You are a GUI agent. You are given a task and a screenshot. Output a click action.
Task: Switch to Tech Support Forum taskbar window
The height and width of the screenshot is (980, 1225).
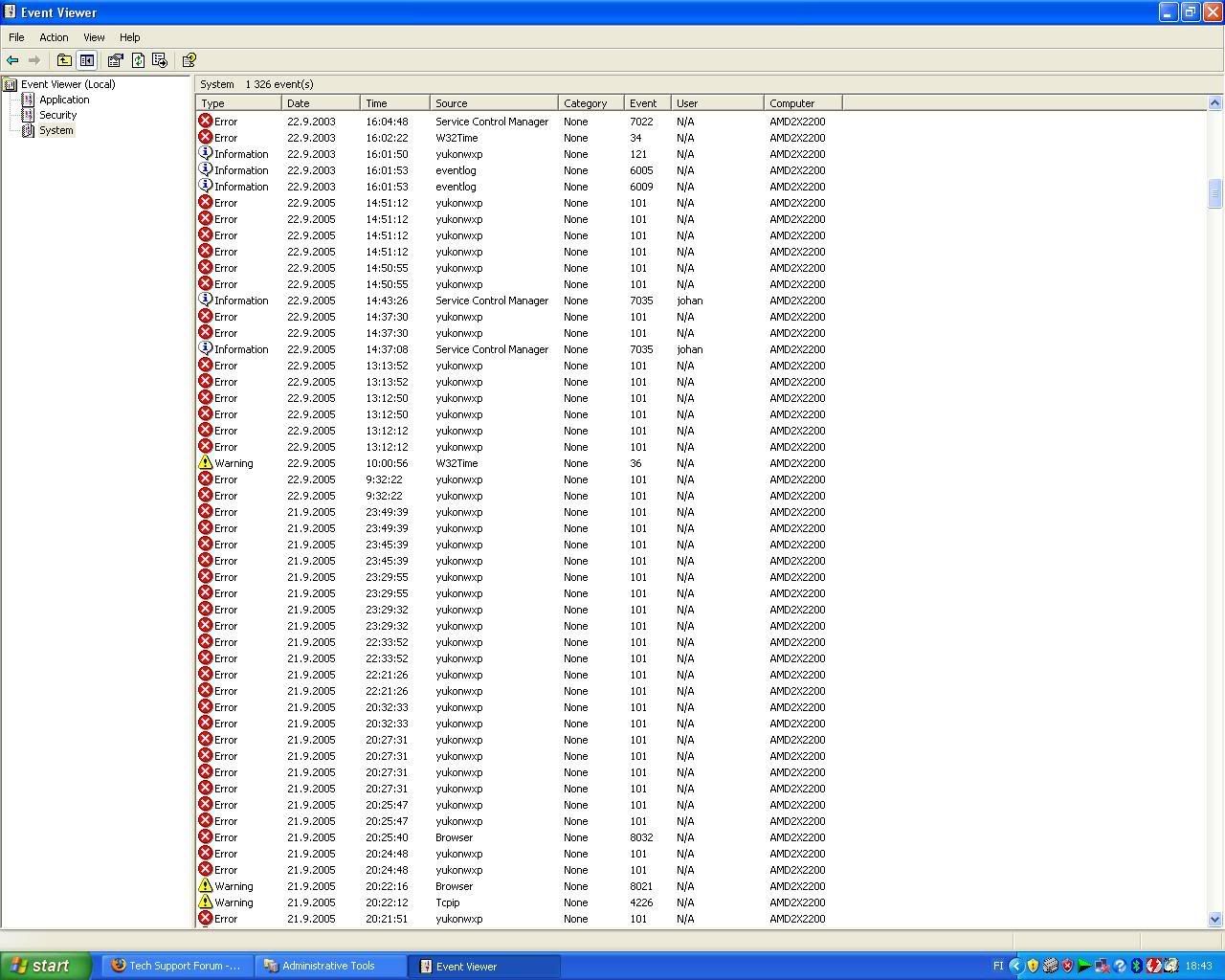179,966
